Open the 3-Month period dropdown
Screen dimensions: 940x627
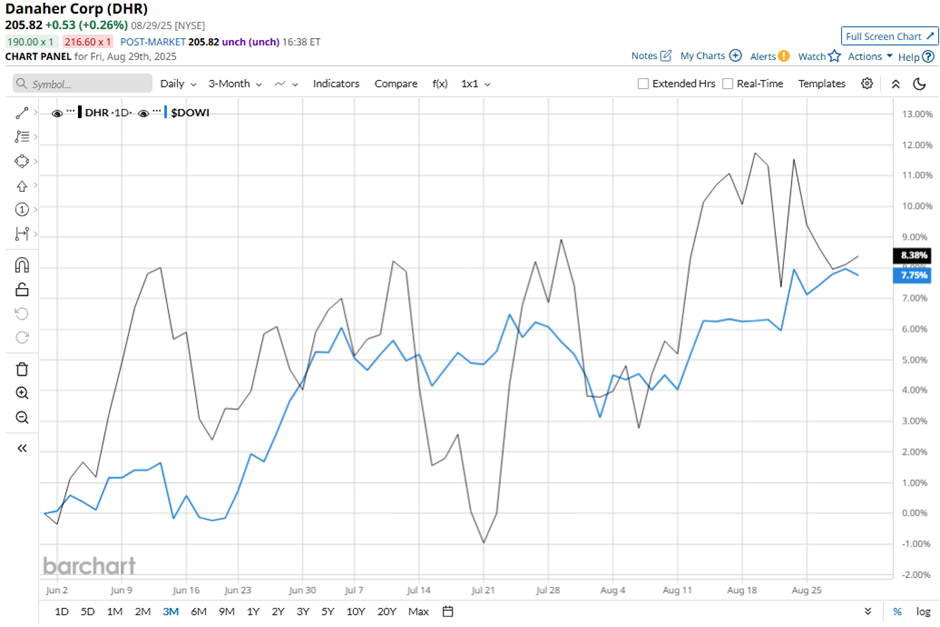[235, 84]
